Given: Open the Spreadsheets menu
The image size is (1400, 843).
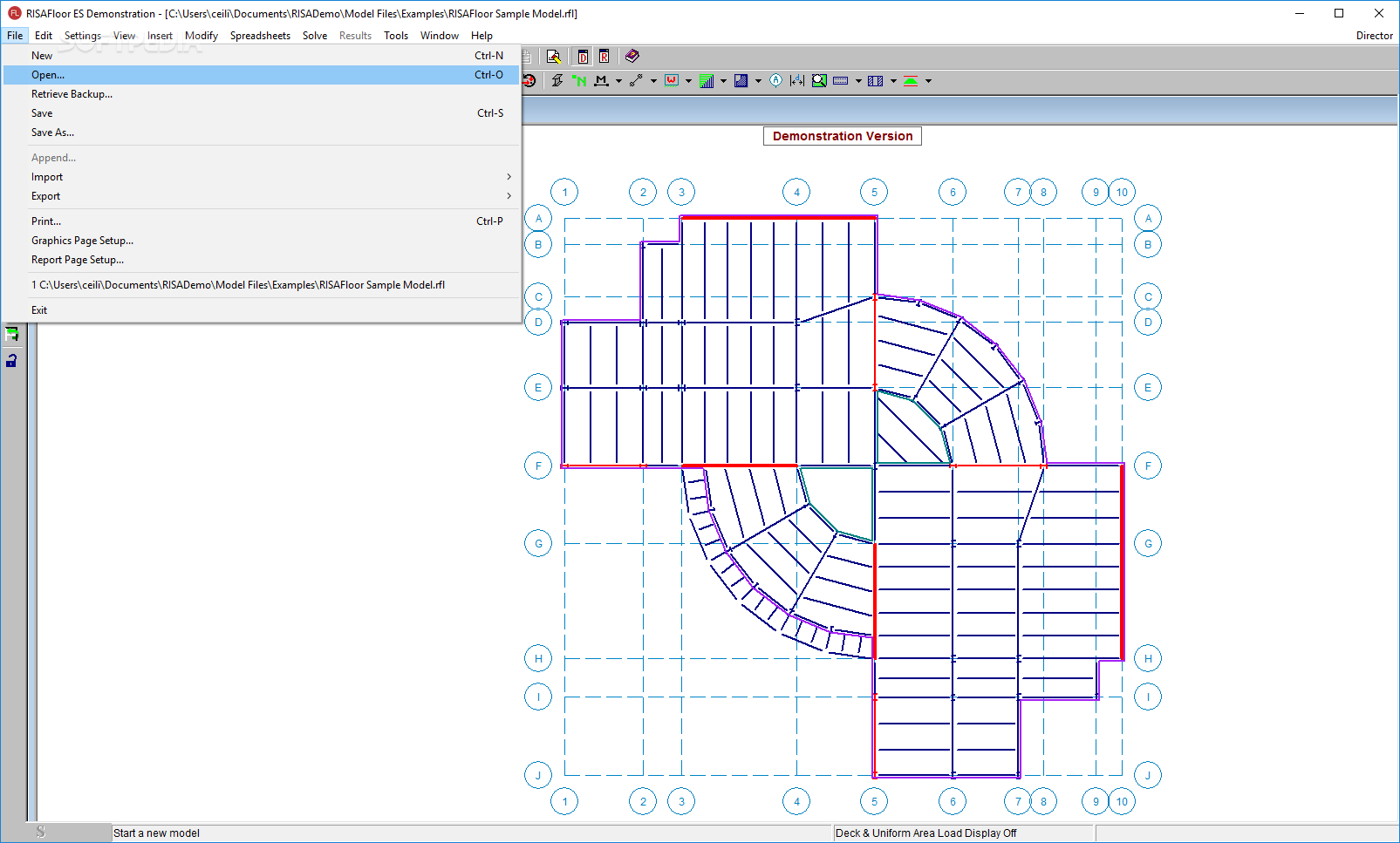Looking at the screenshot, I should coord(260,36).
